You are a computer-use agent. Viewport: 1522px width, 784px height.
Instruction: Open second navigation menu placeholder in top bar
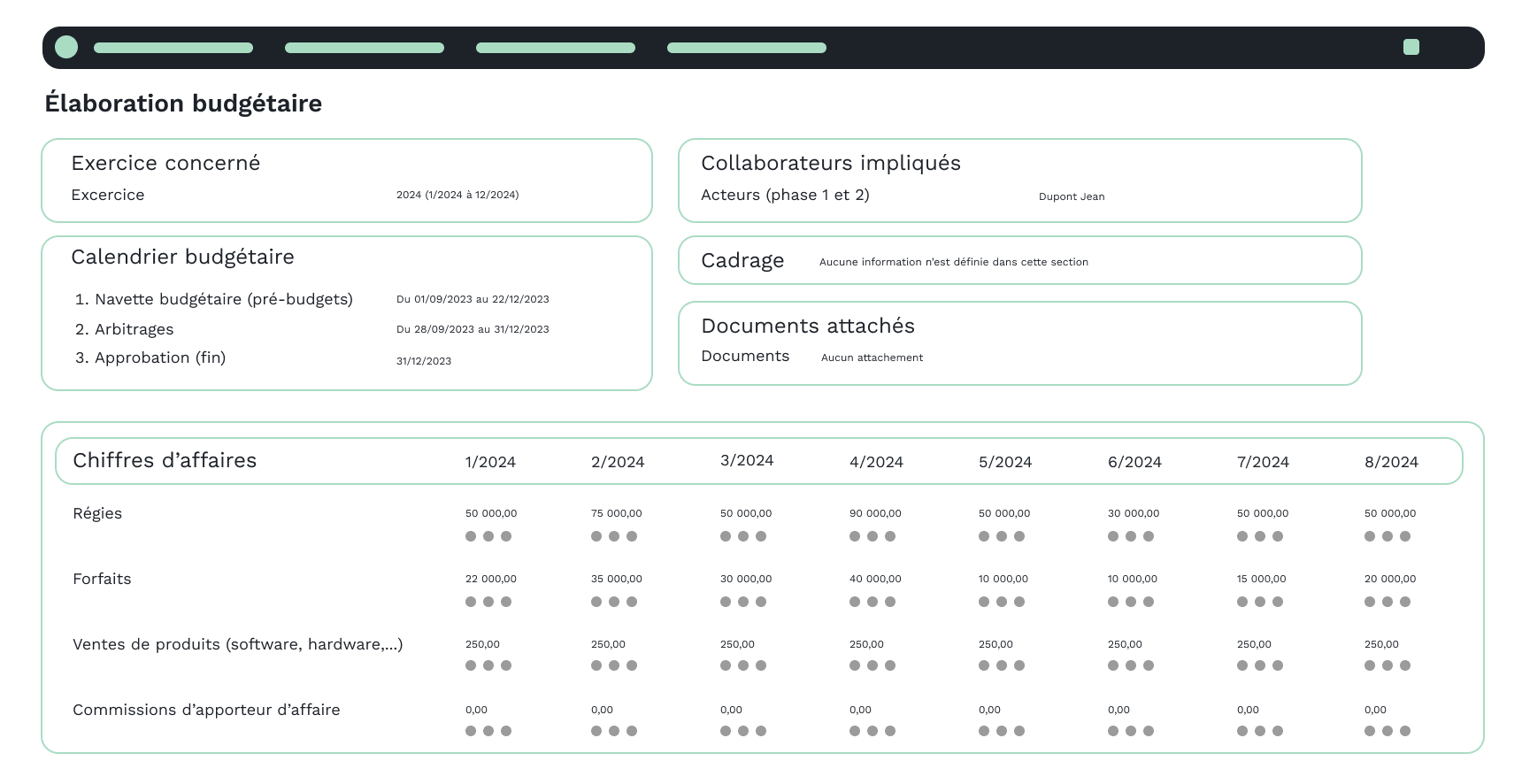[365, 48]
